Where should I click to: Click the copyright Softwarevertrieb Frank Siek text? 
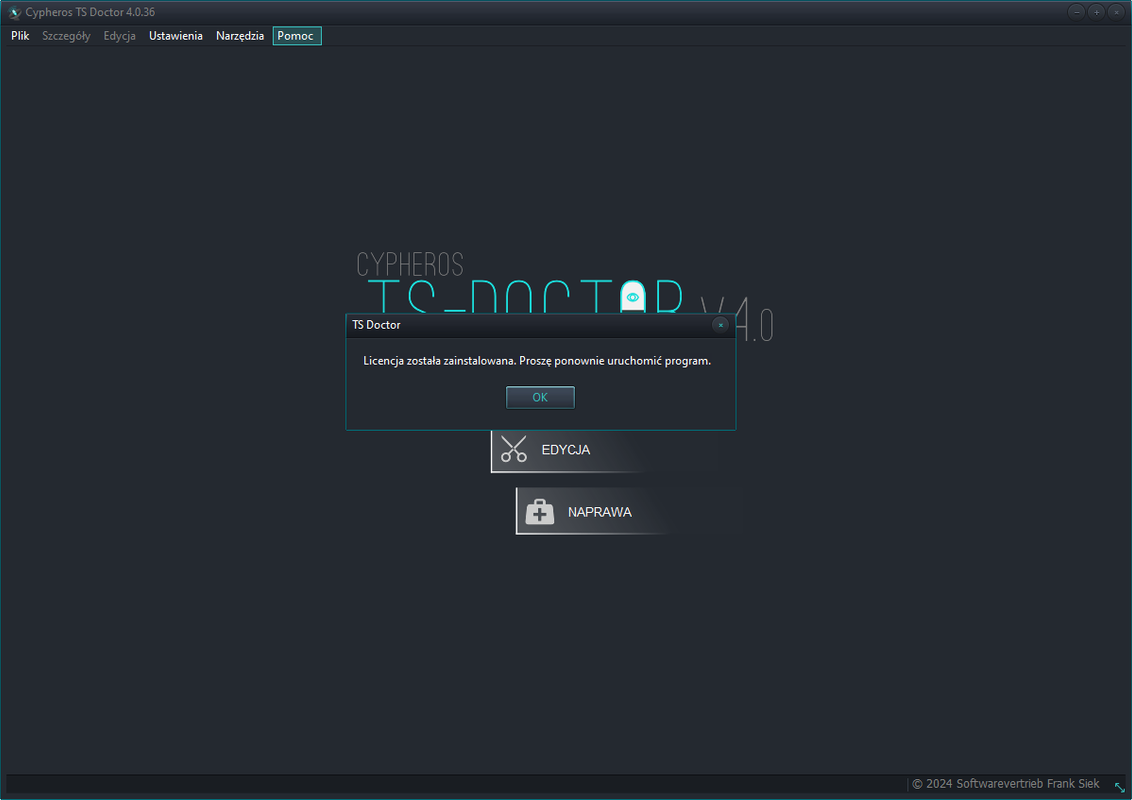pyautogui.click(x=1006, y=783)
